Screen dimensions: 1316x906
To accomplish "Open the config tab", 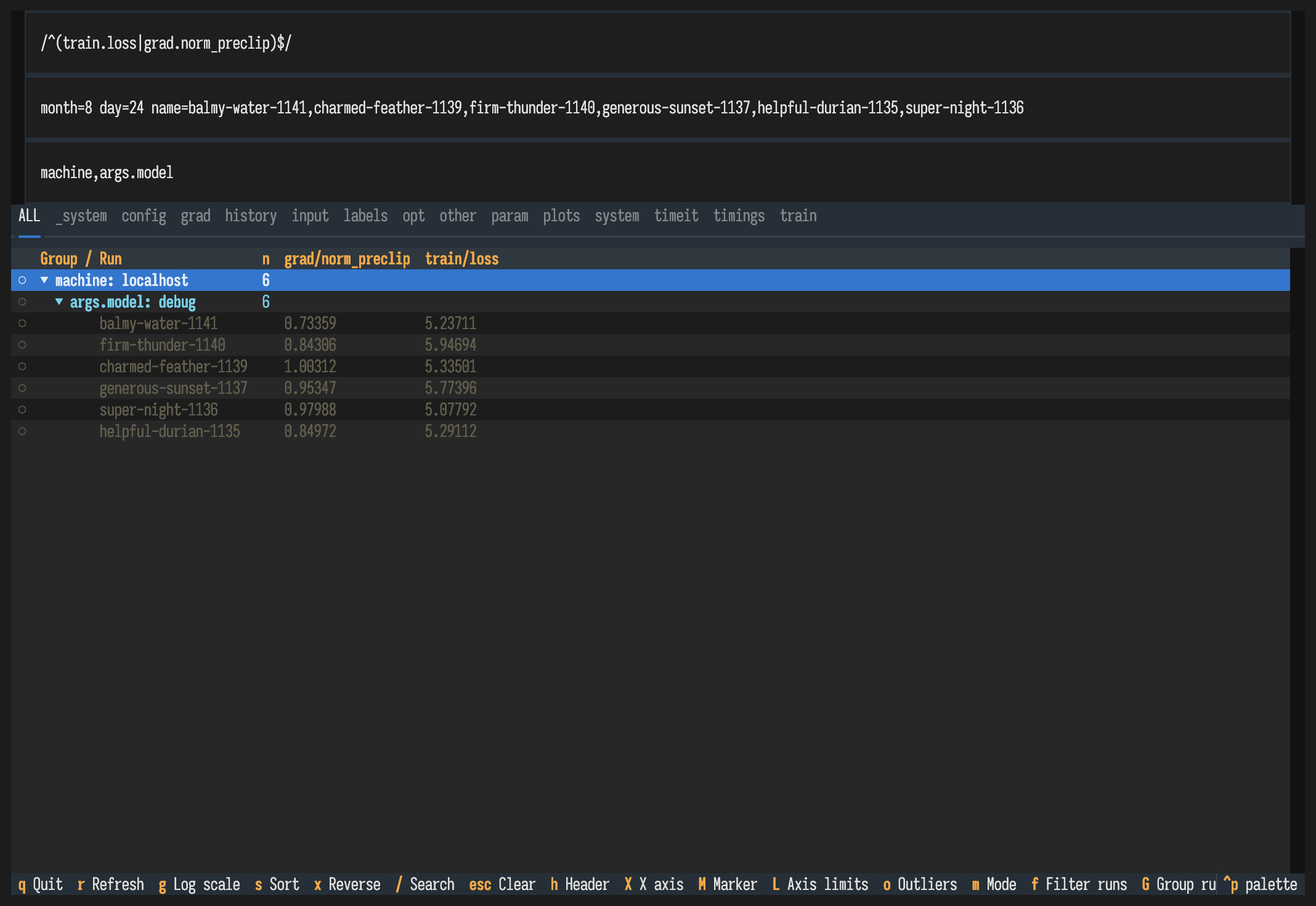I will [x=144, y=216].
